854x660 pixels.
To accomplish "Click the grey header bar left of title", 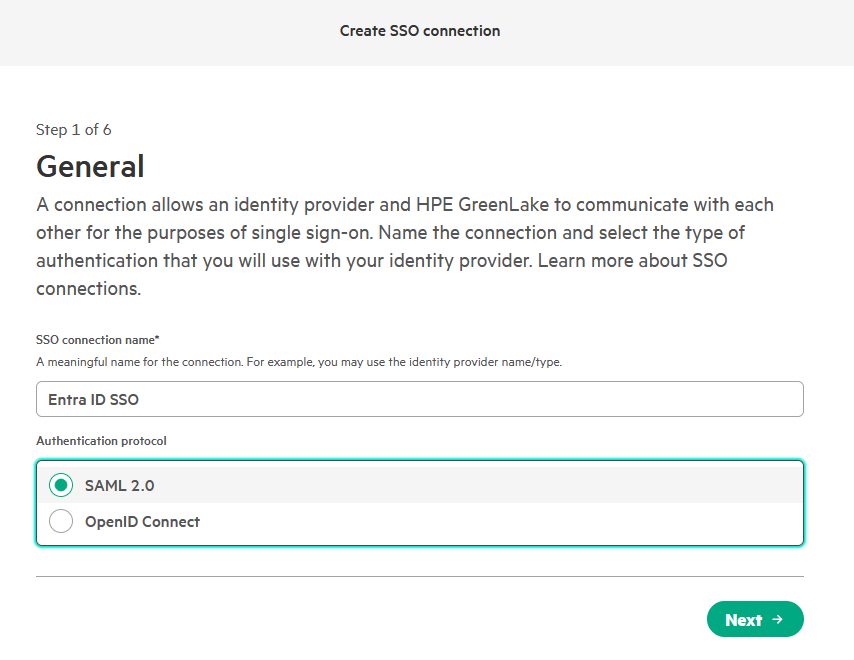I will pos(150,31).
